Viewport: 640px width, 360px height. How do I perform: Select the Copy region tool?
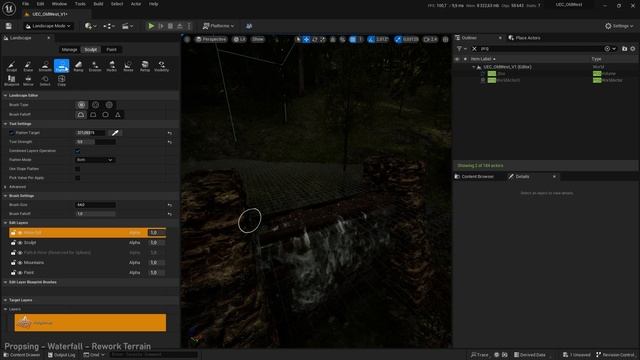(x=62, y=80)
